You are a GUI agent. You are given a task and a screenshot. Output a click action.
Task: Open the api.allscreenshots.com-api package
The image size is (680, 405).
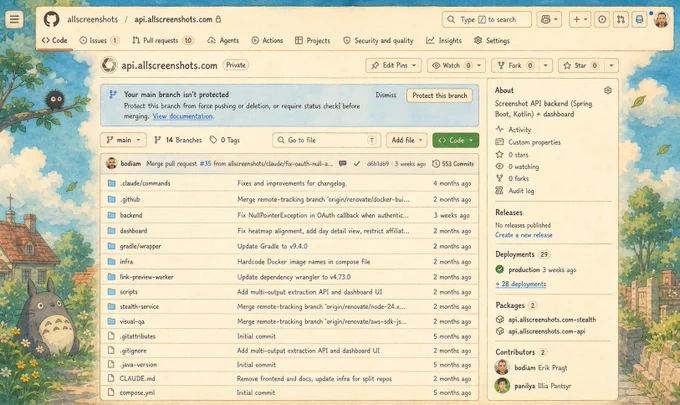coord(546,331)
